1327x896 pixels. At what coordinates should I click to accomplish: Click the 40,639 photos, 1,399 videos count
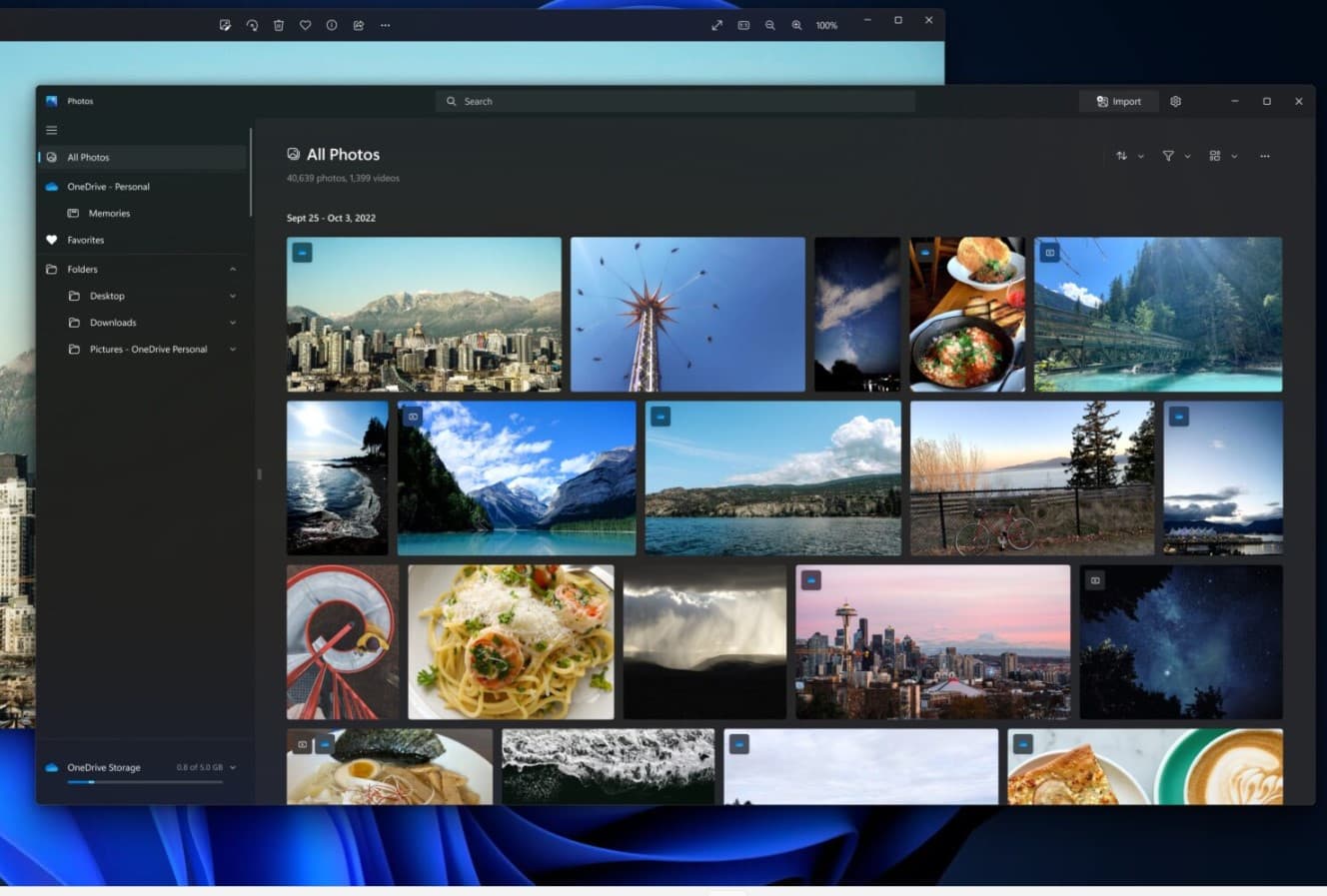[343, 178]
